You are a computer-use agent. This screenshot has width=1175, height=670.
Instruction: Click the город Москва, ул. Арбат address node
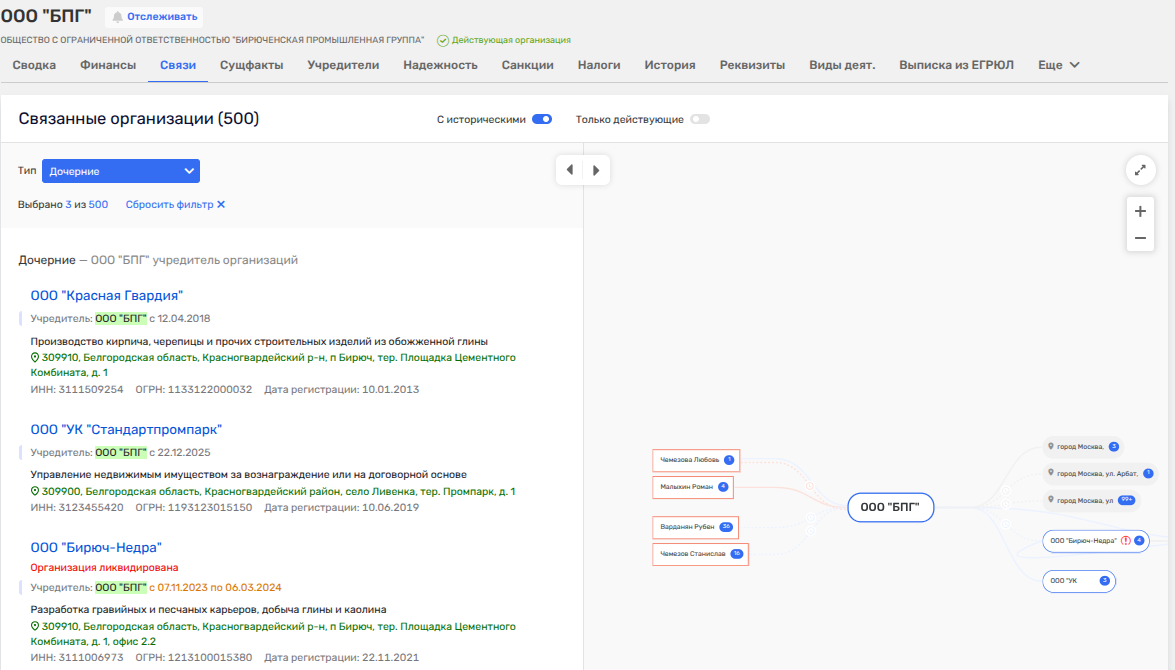[1097, 473]
